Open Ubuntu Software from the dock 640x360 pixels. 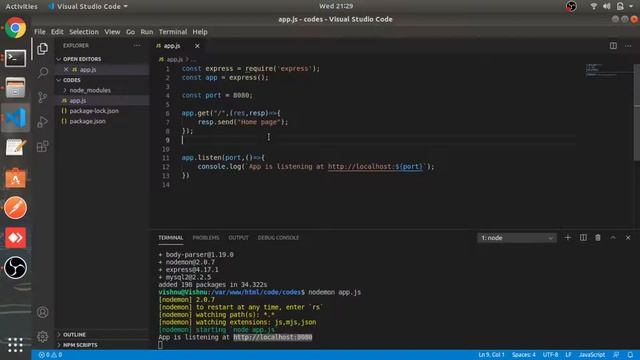tap(16, 178)
